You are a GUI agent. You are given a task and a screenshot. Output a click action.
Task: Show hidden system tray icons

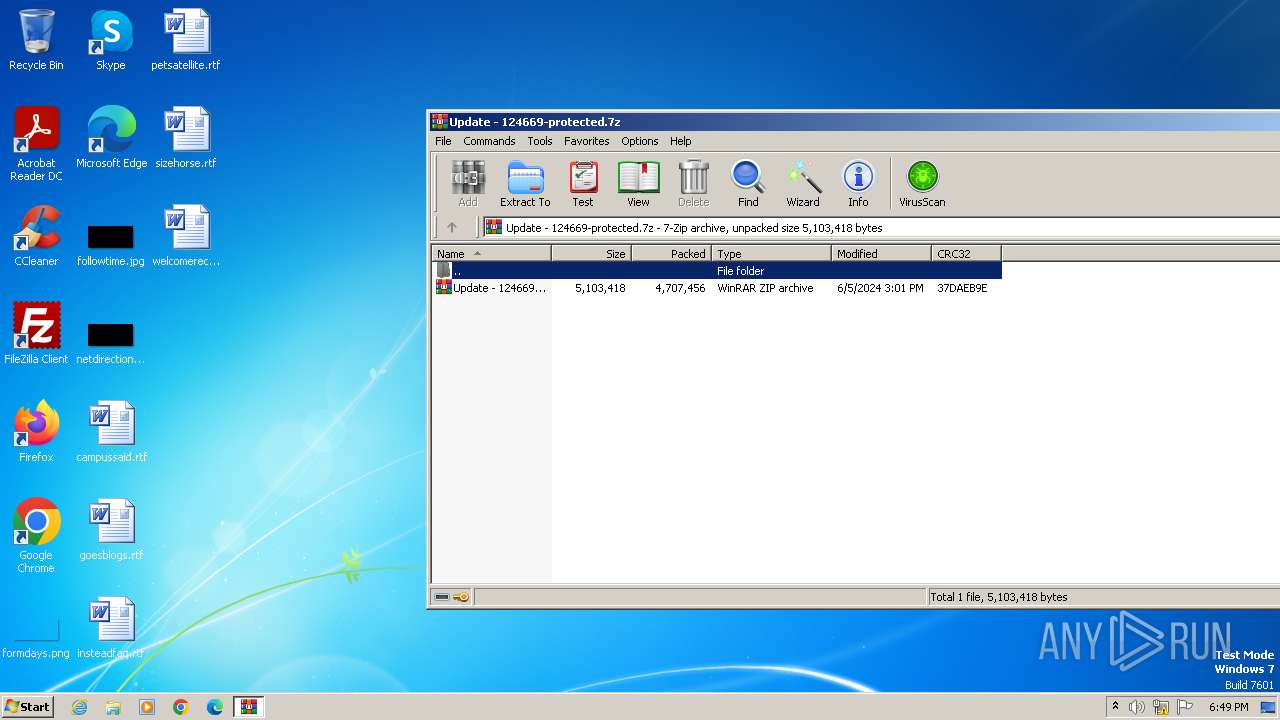point(1115,707)
